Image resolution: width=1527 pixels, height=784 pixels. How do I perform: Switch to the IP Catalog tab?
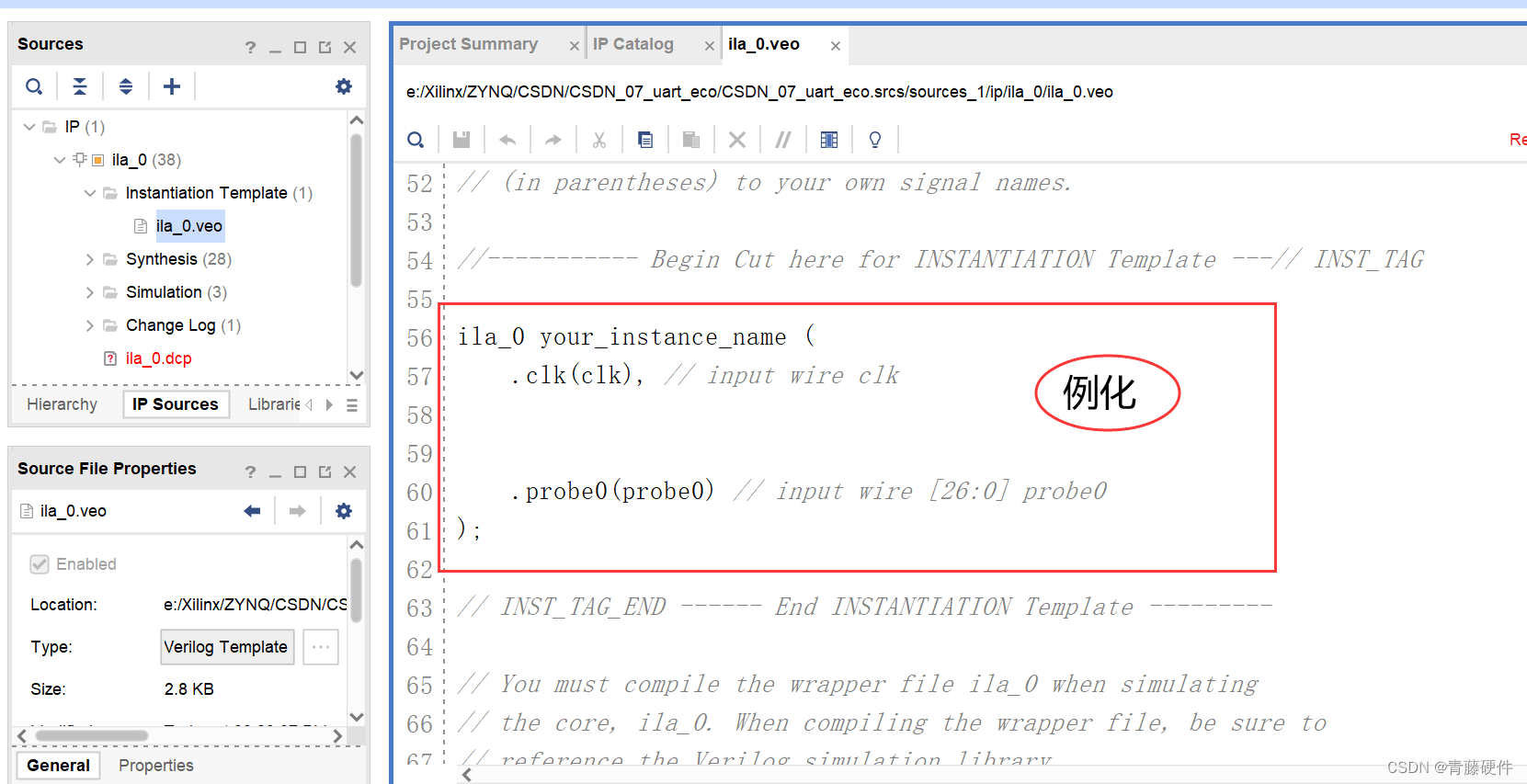(x=633, y=44)
